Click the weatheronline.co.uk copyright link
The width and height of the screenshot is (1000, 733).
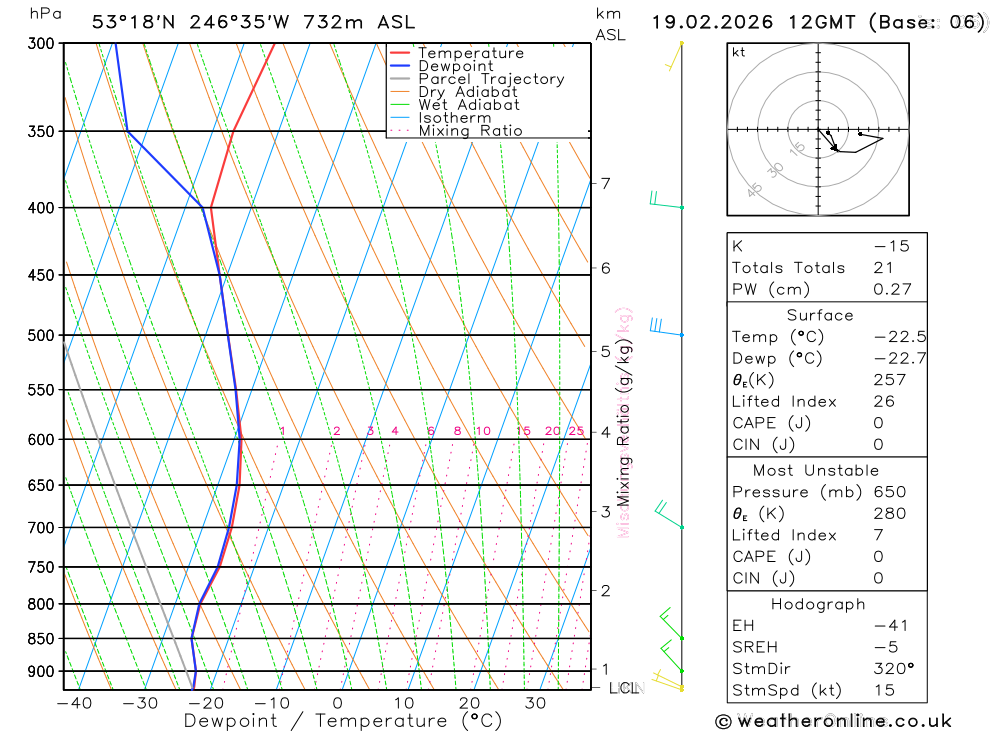(x=834, y=721)
